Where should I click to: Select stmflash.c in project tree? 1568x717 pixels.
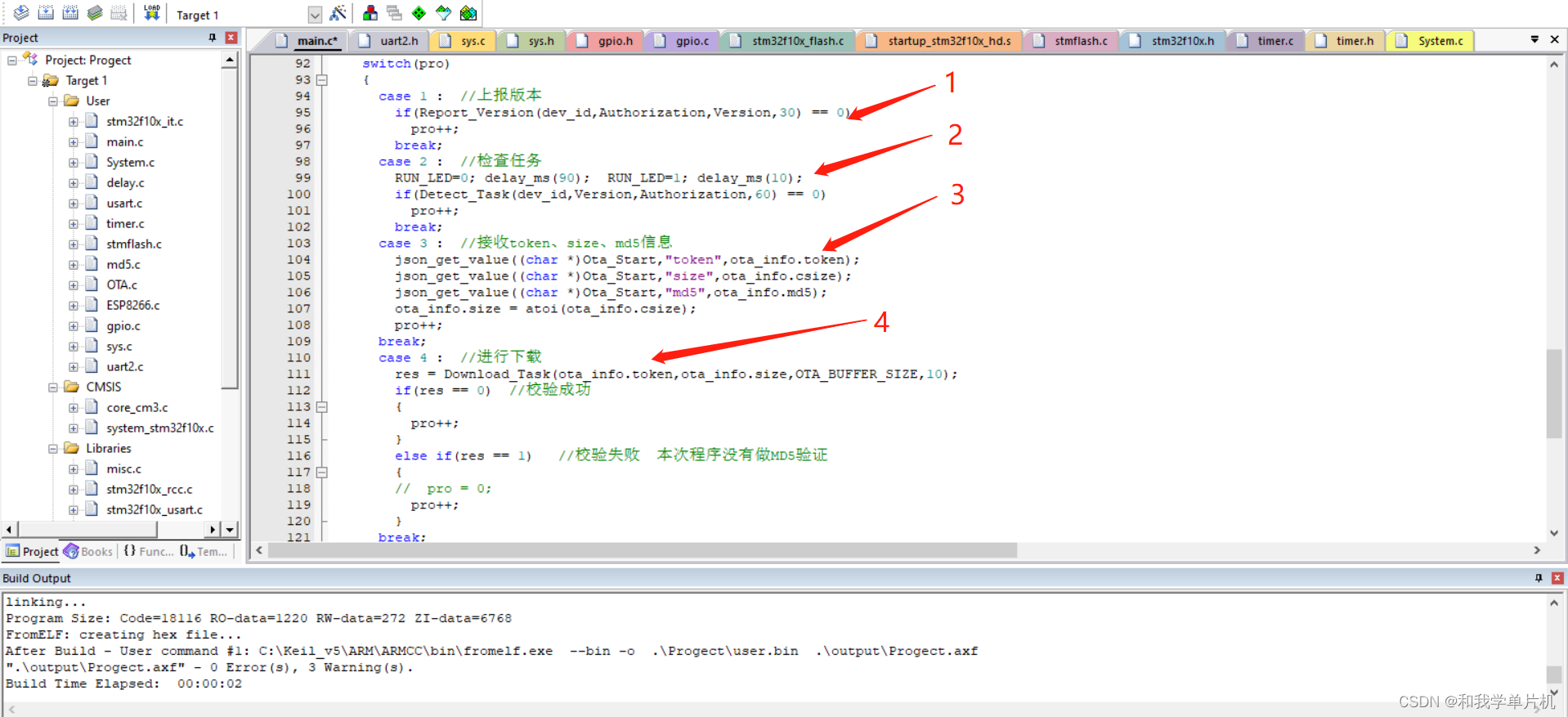(134, 244)
